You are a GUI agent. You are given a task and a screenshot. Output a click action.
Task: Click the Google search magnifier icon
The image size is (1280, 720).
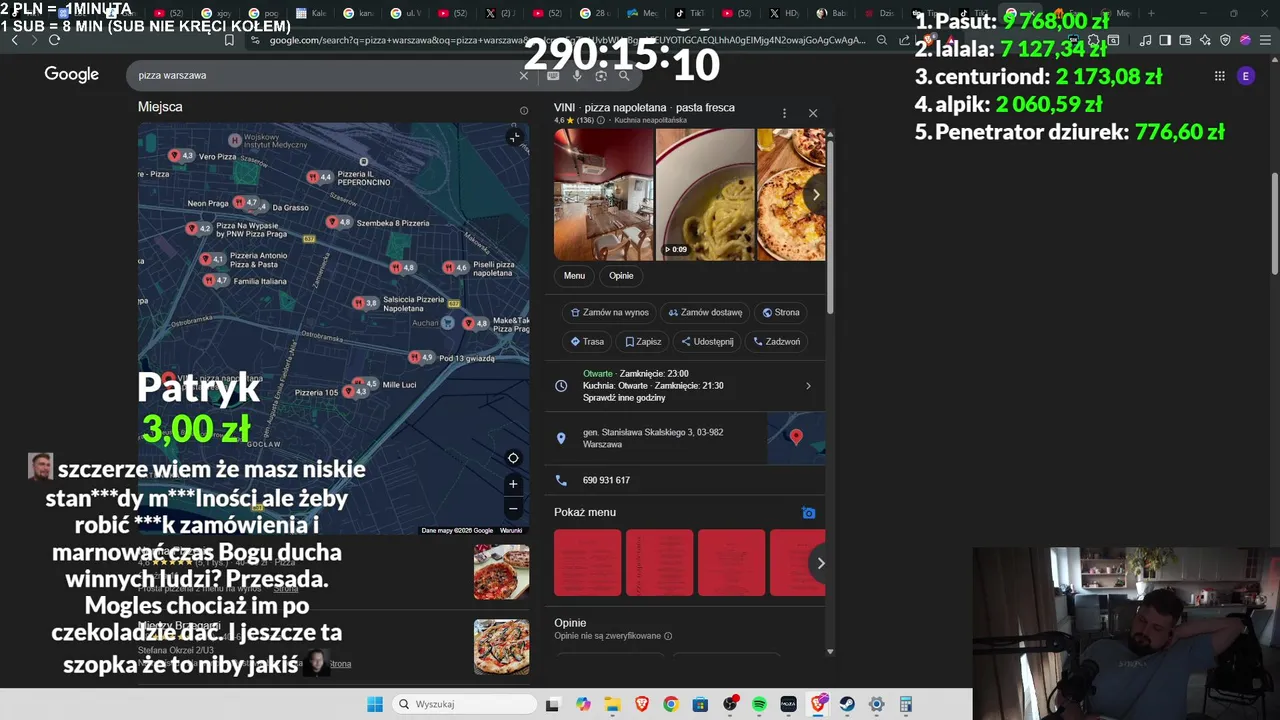click(x=624, y=75)
